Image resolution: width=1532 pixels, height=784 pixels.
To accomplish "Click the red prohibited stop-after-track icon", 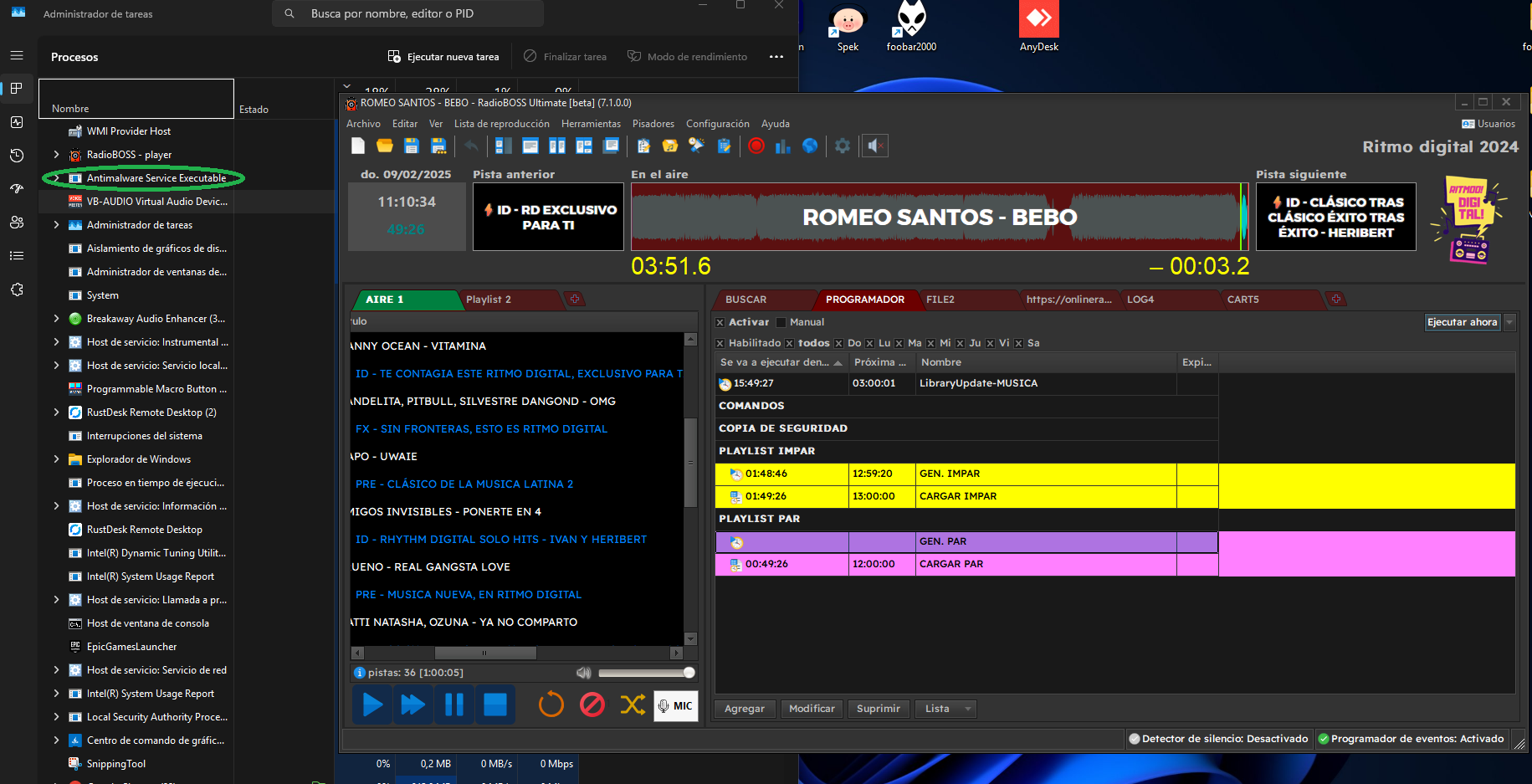I will [x=592, y=705].
